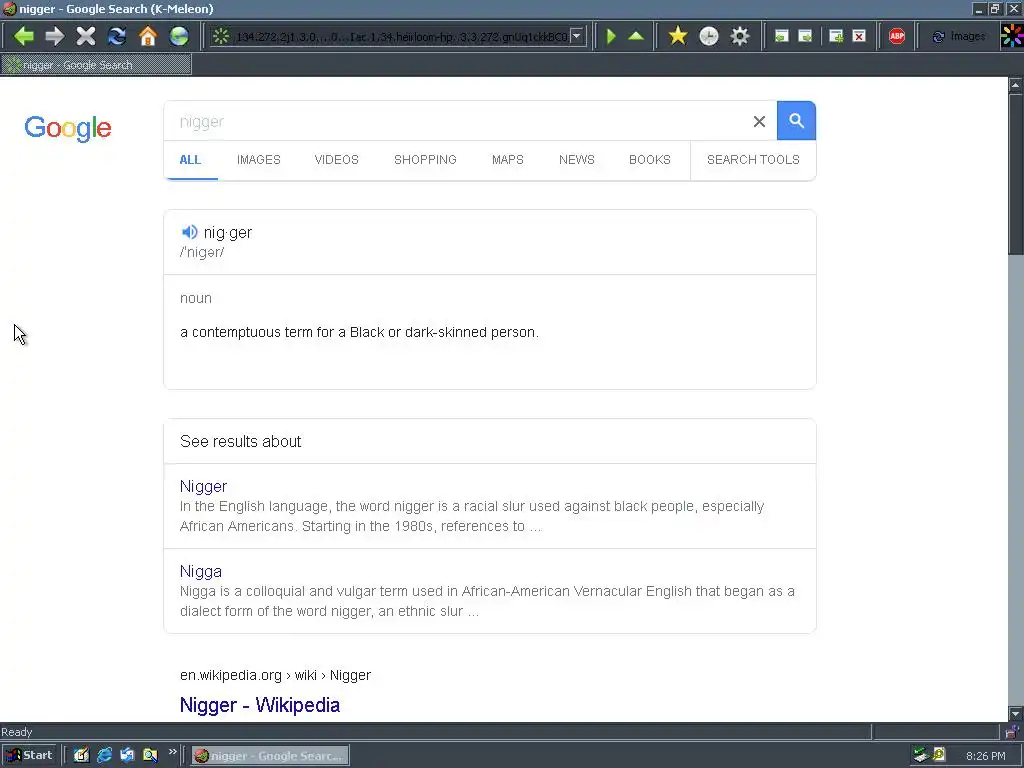
Task: Open Bookmarks with the star icon
Action: [x=678, y=36]
